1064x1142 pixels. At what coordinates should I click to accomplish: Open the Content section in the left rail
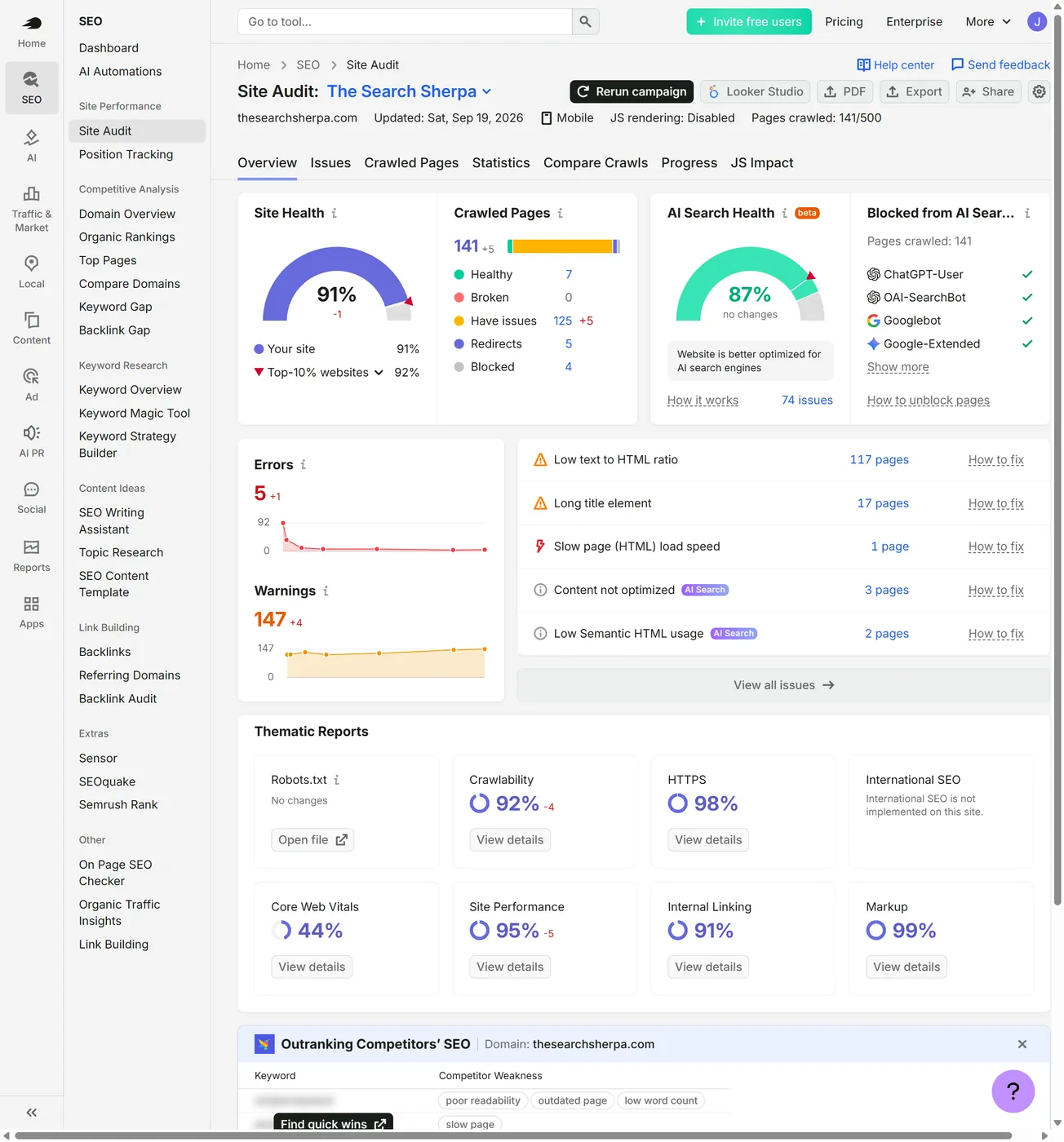point(32,328)
